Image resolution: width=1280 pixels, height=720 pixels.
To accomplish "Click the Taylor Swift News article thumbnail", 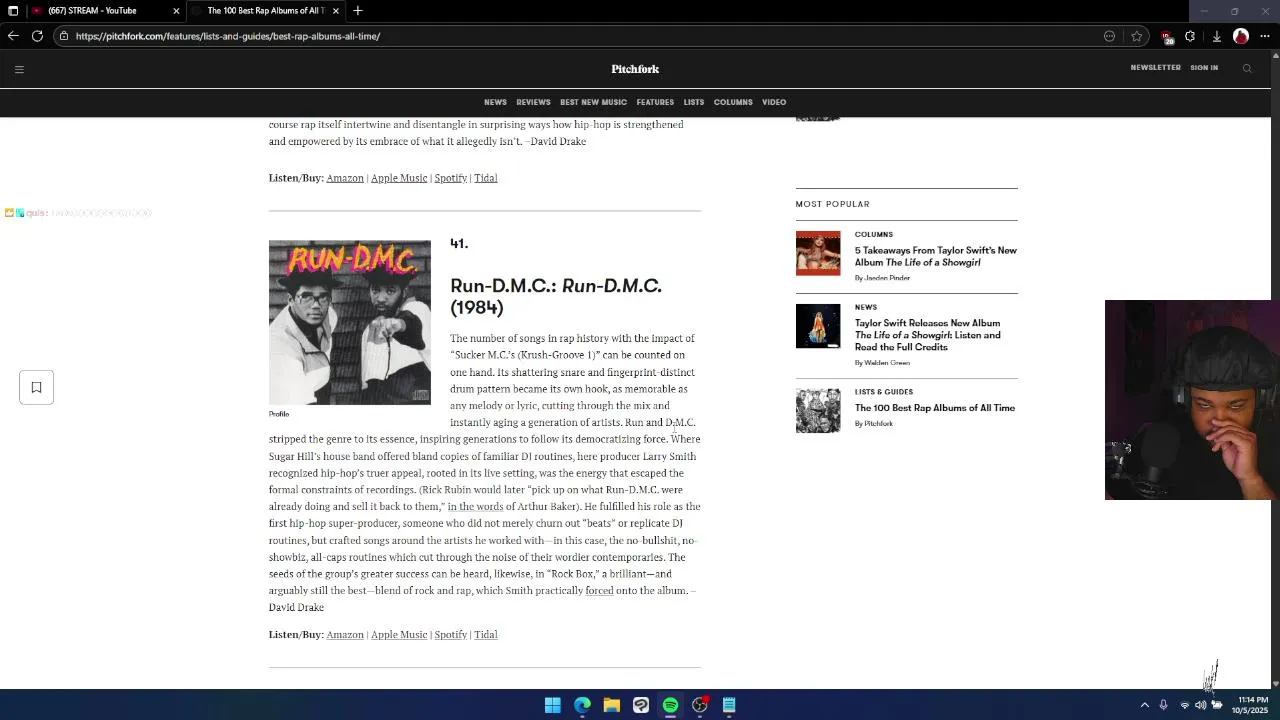I will tap(818, 326).
